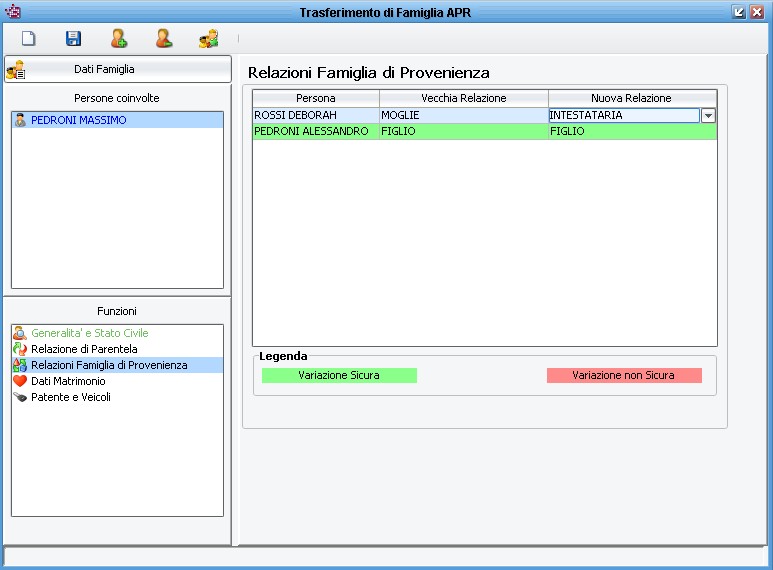Click the add person icon with green plus

click(119, 38)
